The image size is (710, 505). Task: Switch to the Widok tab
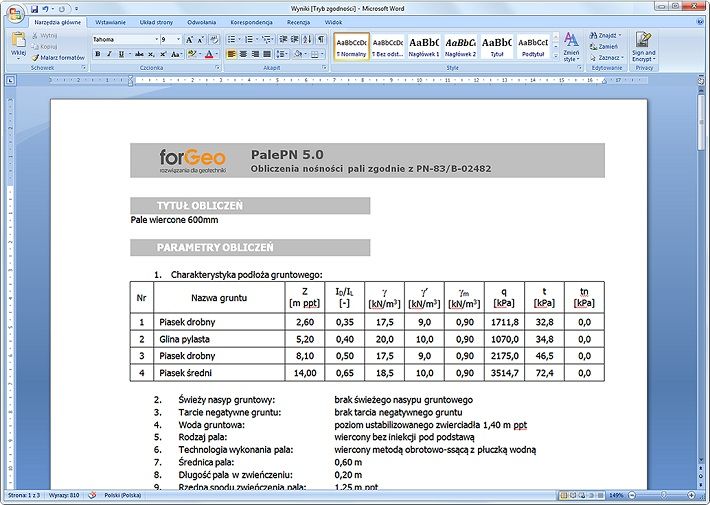(333, 22)
